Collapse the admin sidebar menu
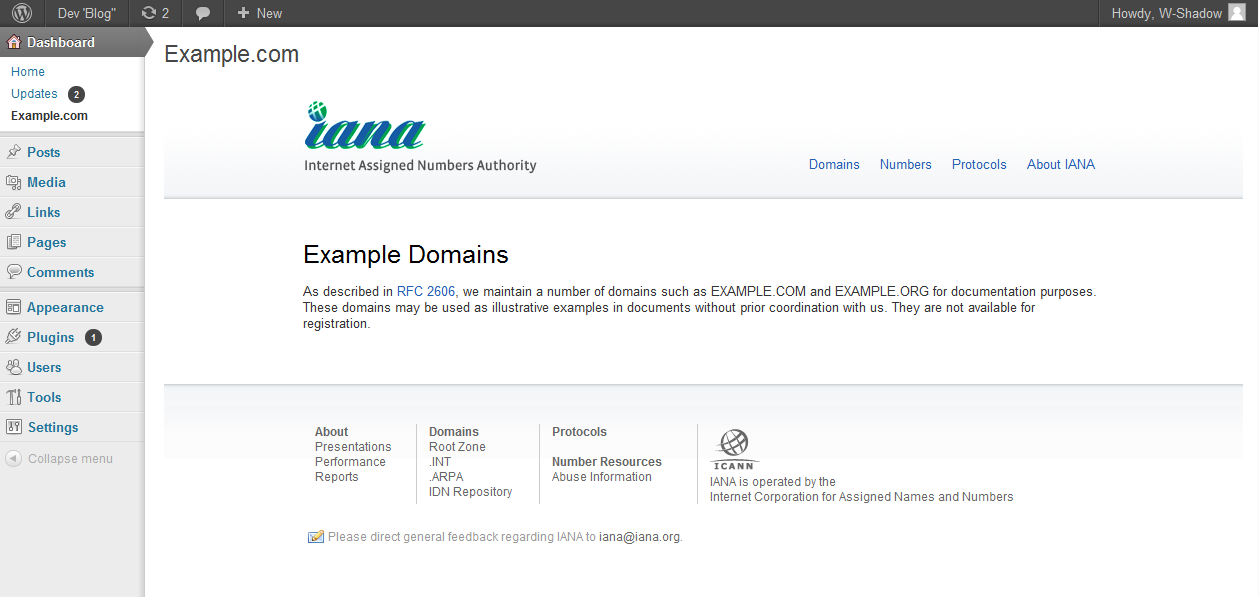This screenshot has width=1259, height=597. point(70,459)
